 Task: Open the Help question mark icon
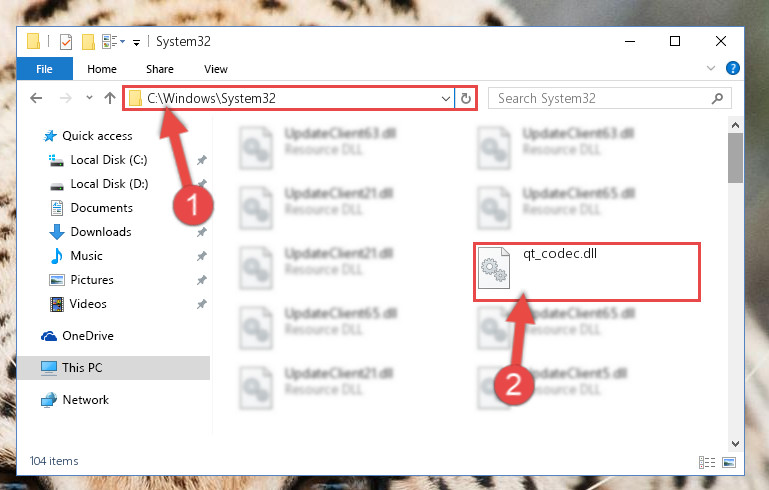pyautogui.click(x=733, y=68)
